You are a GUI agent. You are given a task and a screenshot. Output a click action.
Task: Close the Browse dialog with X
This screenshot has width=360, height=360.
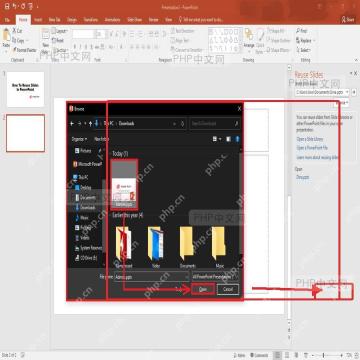click(239, 109)
